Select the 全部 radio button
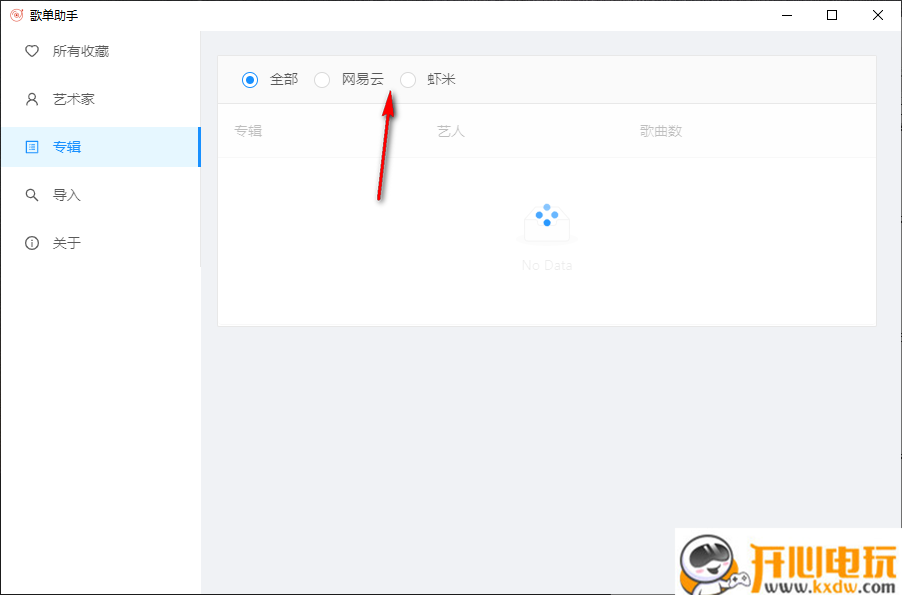This screenshot has height=595, width=902. point(249,79)
